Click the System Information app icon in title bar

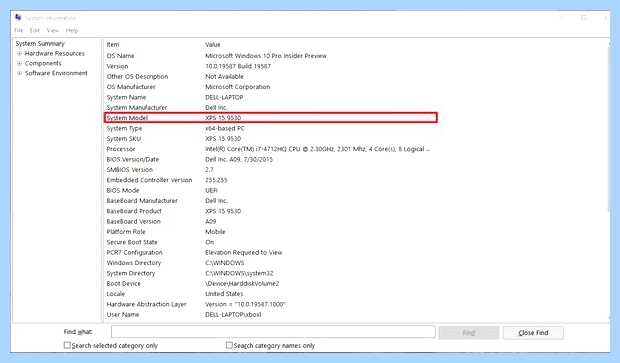[18, 17]
